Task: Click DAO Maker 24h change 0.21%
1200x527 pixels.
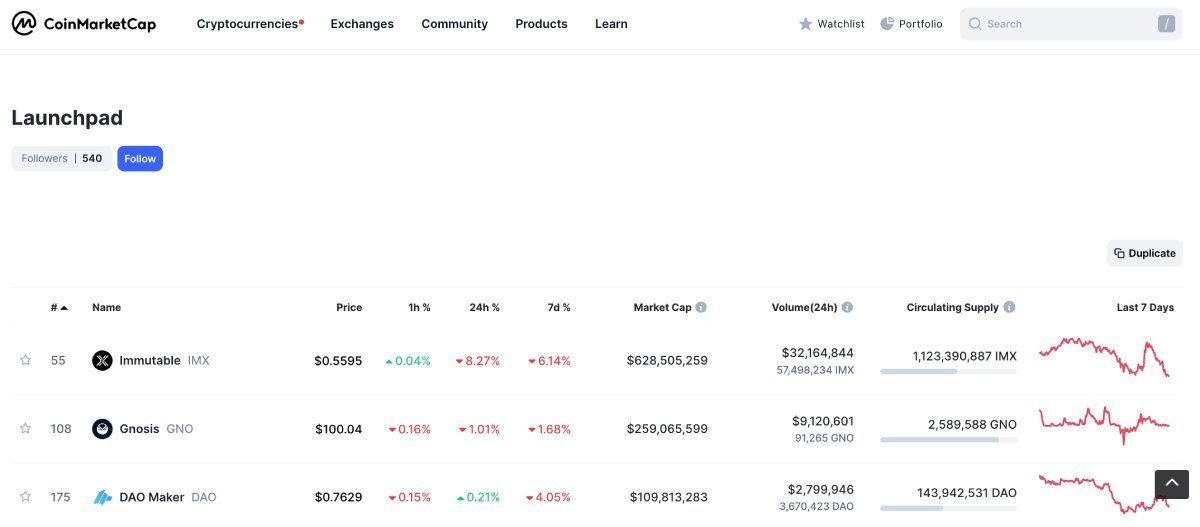Action: [477, 497]
